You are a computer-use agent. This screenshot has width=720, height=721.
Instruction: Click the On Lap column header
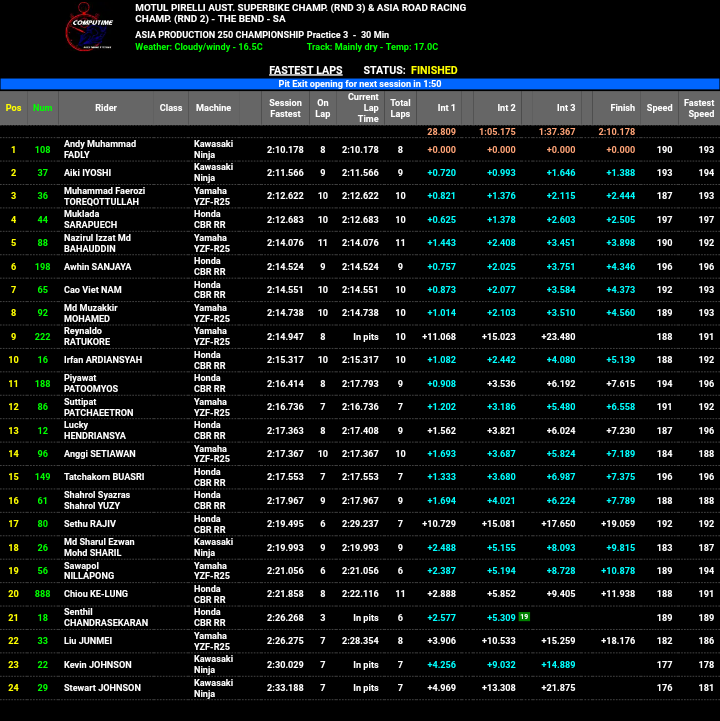pos(323,108)
